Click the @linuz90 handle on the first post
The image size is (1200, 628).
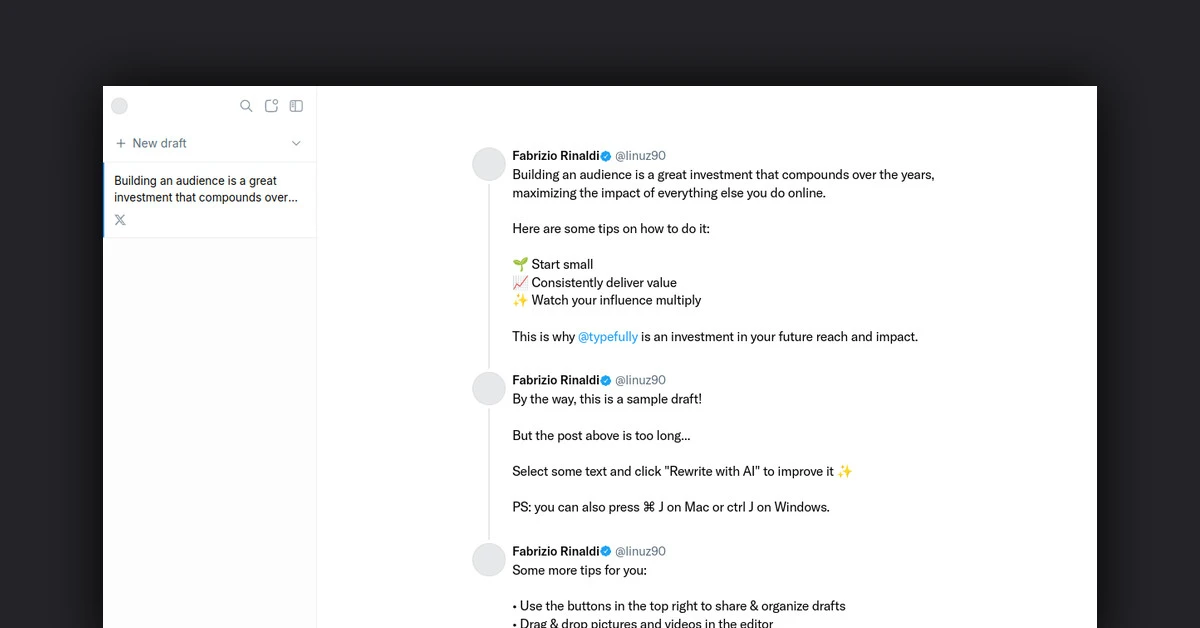click(x=640, y=156)
